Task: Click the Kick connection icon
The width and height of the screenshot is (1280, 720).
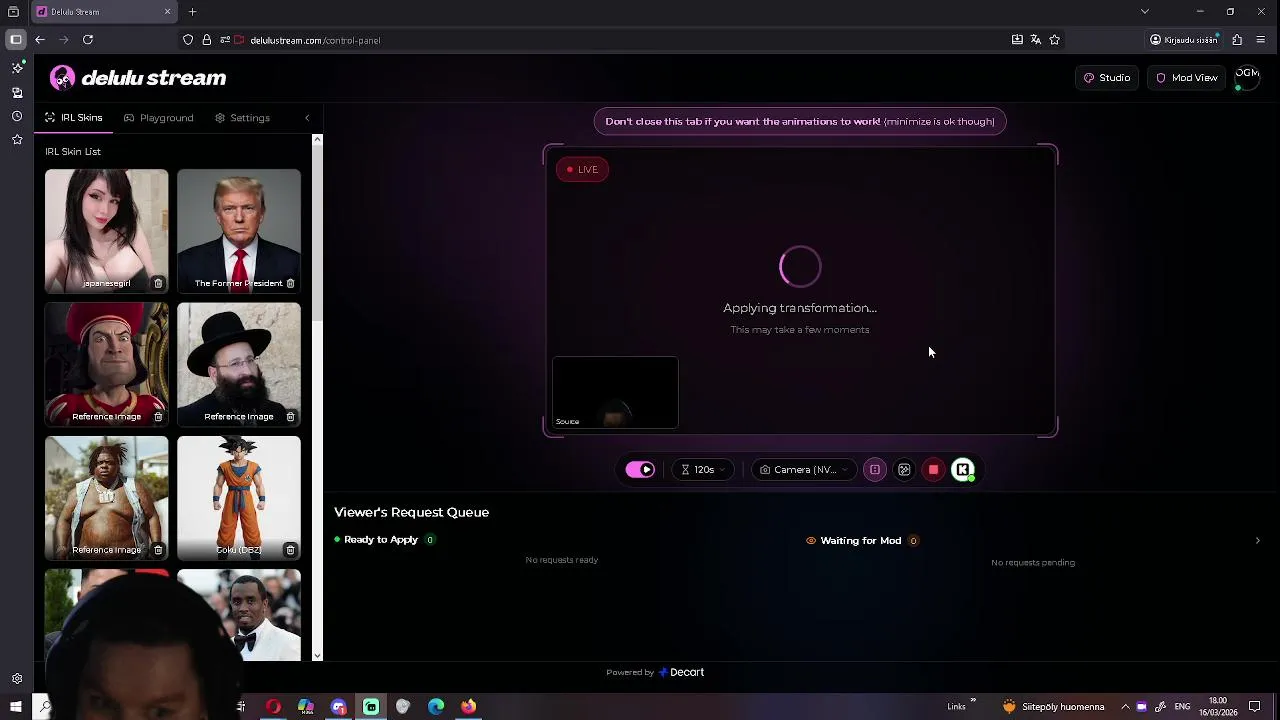Action: click(x=963, y=470)
